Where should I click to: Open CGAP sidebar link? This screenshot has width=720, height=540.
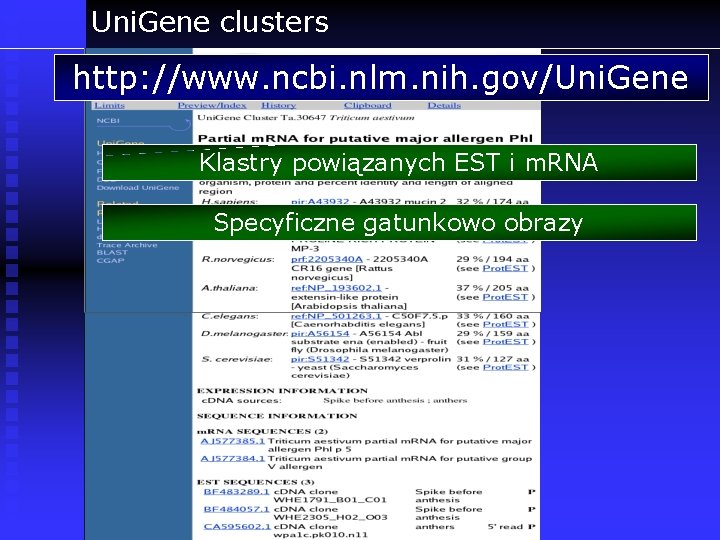click(x=110, y=260)
